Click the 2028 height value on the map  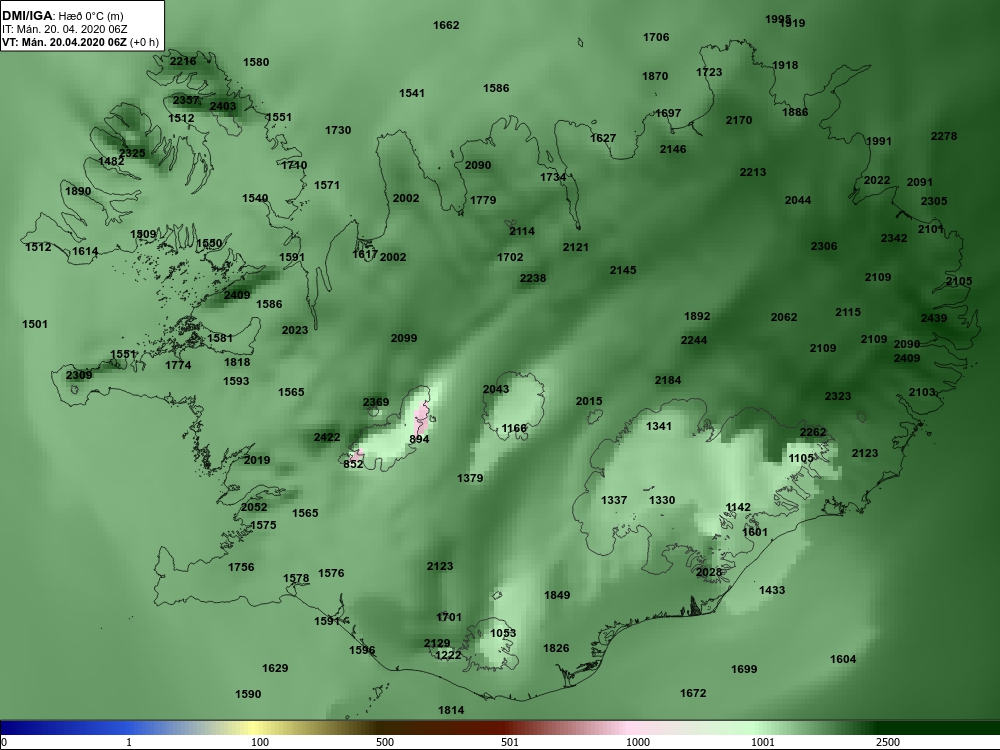click(709, 572)
